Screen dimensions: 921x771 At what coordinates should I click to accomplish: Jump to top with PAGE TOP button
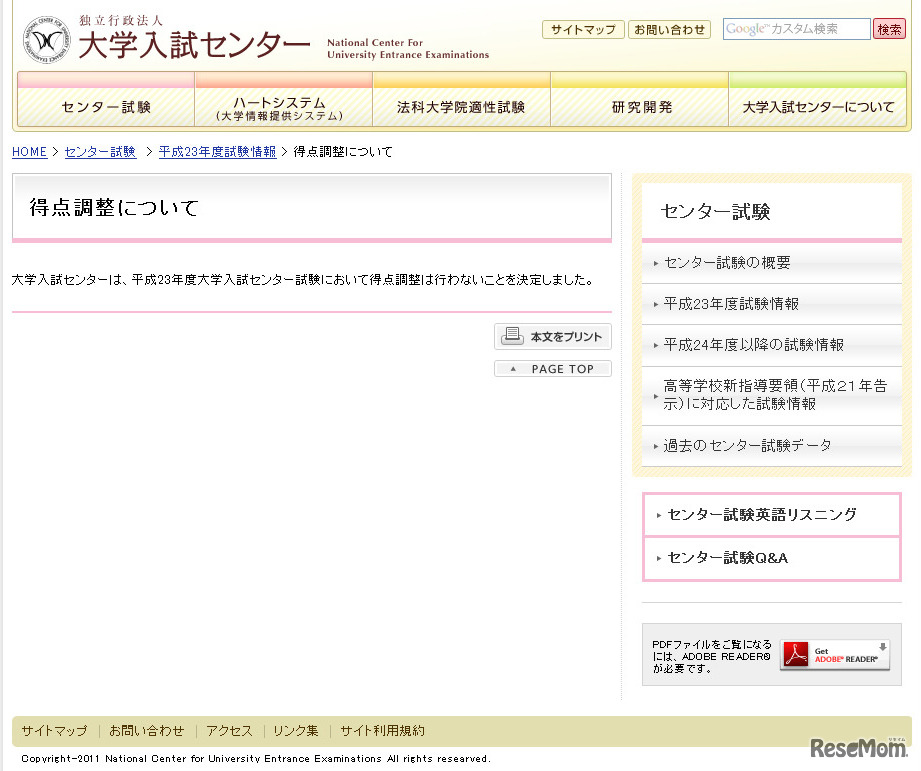click(x=552, y=369)
